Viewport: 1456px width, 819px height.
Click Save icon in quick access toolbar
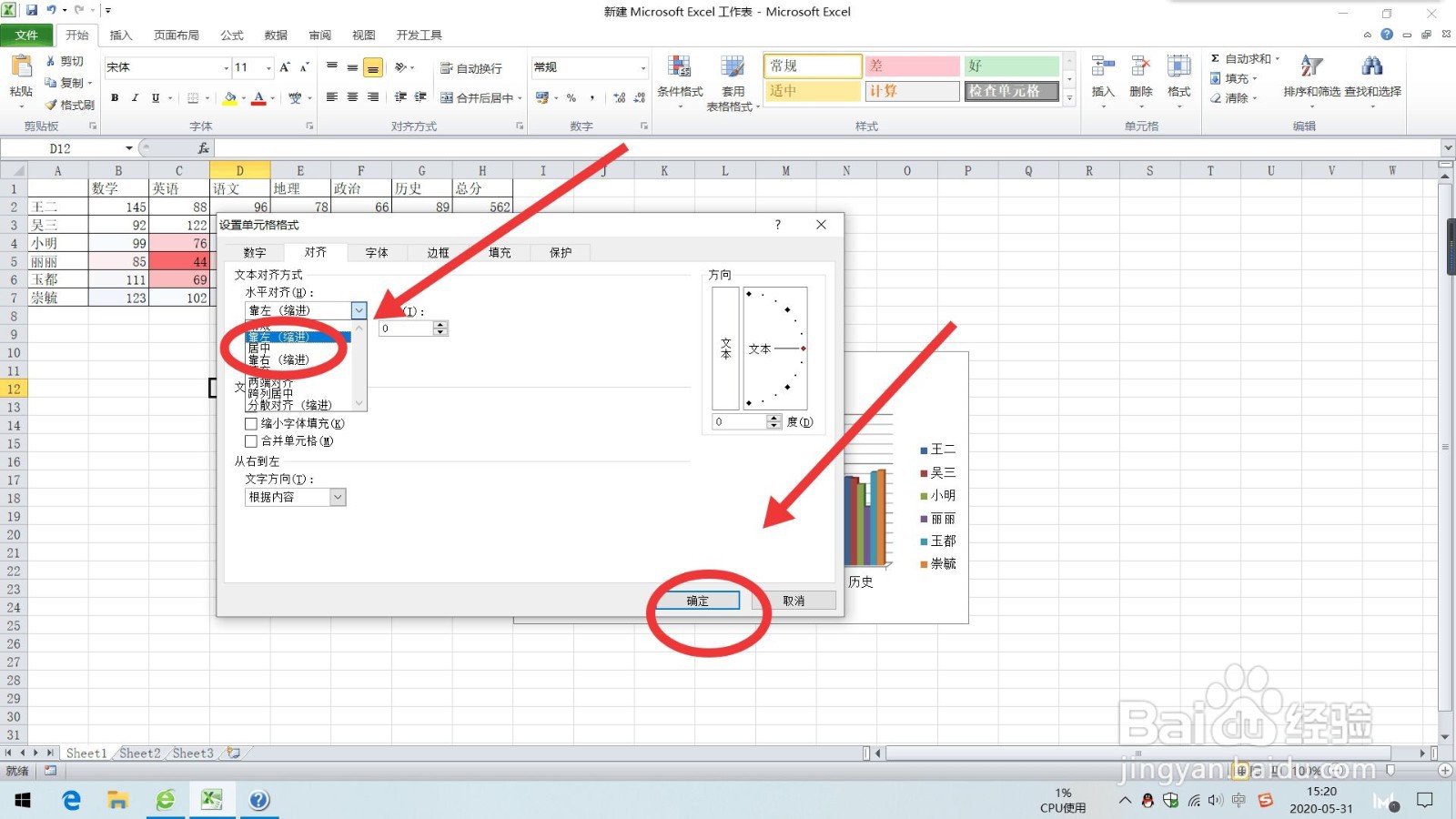[32, 11]
